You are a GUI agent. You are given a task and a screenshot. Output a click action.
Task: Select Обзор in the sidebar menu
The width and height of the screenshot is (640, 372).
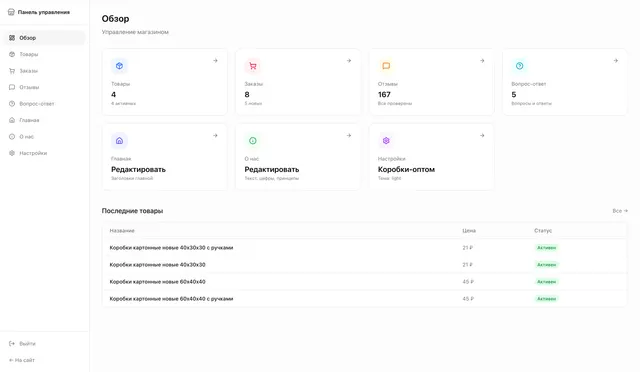click(x=44, y=38)
